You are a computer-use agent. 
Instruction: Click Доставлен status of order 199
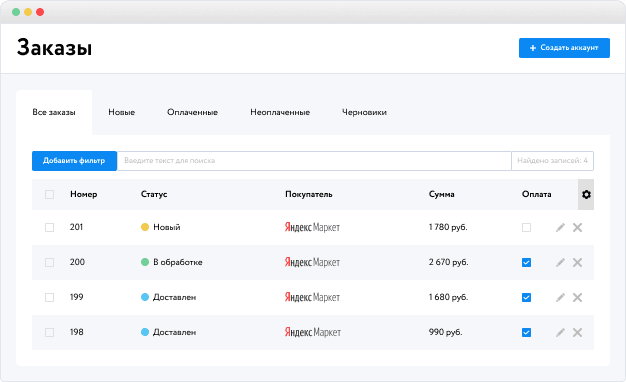coord(174,297)
